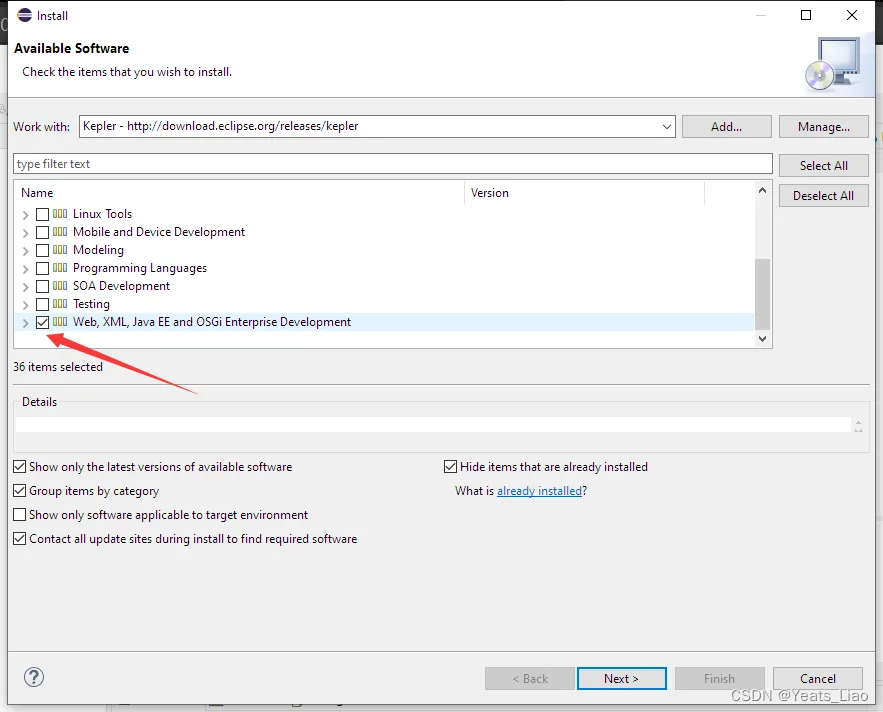Check the Modeling checkbox
This screenshot has height=712, width=883.
click(42, 250)
